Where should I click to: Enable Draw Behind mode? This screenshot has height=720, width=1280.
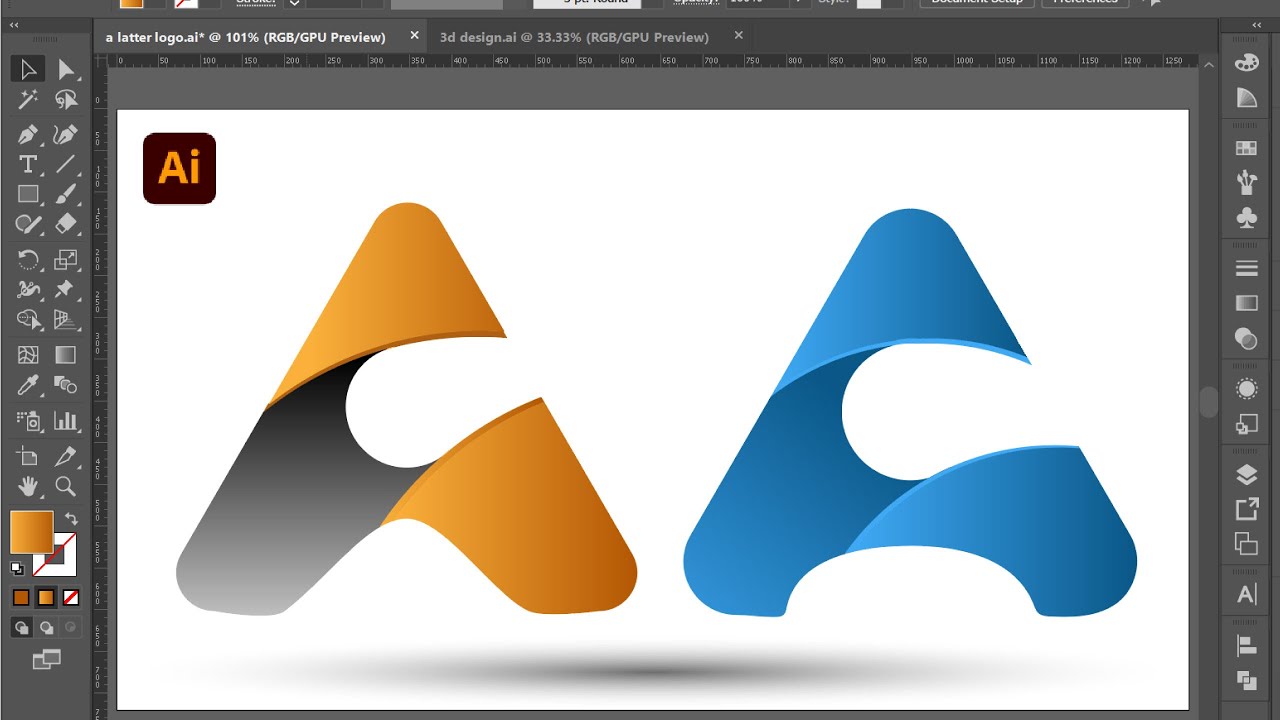46,628
